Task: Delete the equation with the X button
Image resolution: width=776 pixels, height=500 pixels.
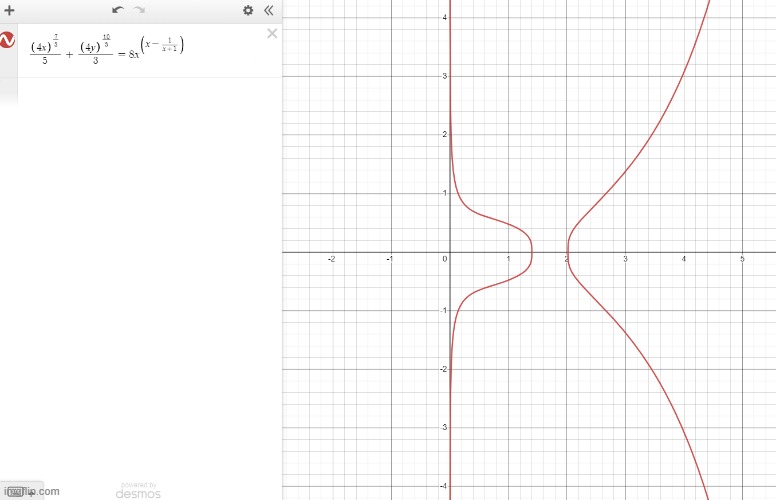Action: (272, 34)
